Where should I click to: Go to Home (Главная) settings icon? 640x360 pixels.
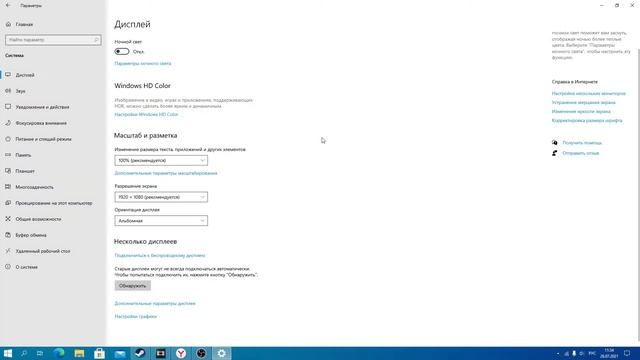coord(8,24)
